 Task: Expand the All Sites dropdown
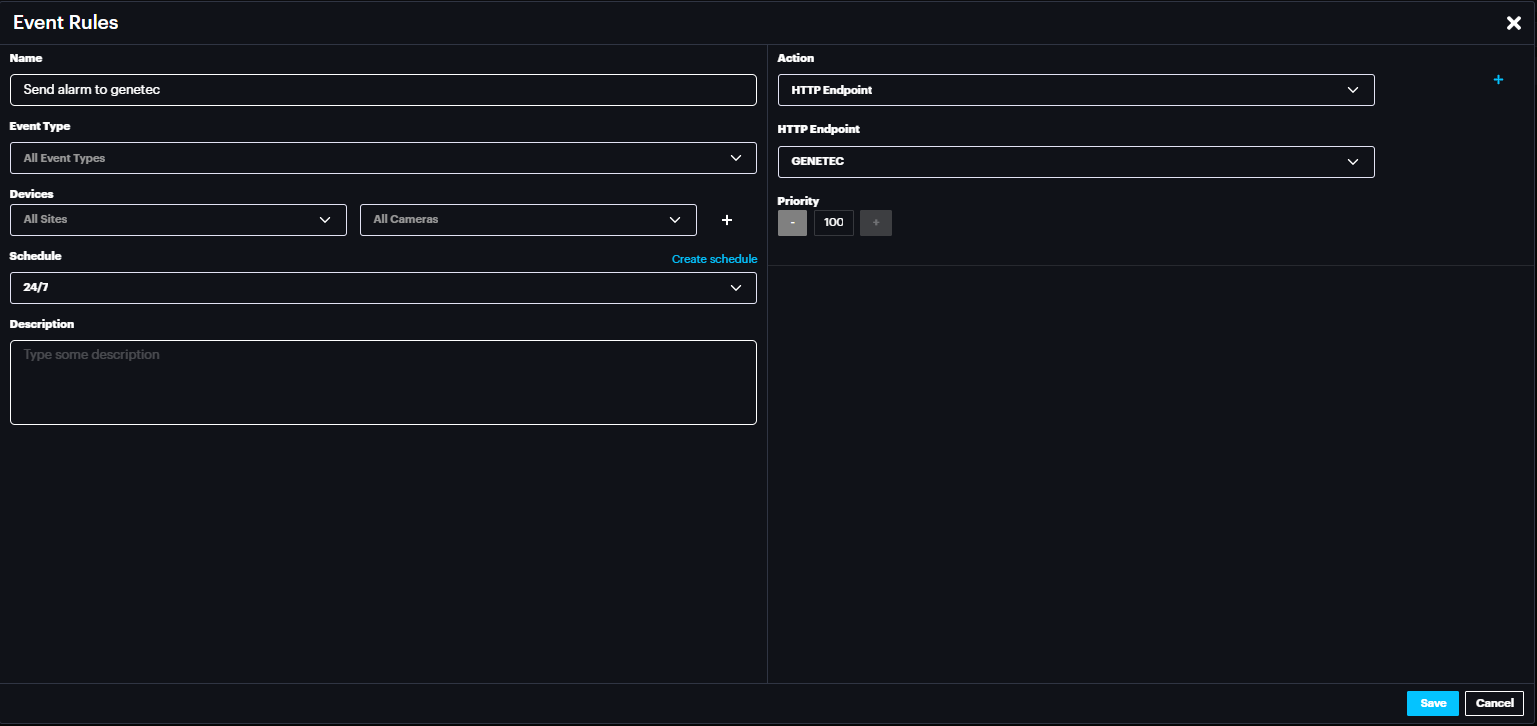coord(178,220)
